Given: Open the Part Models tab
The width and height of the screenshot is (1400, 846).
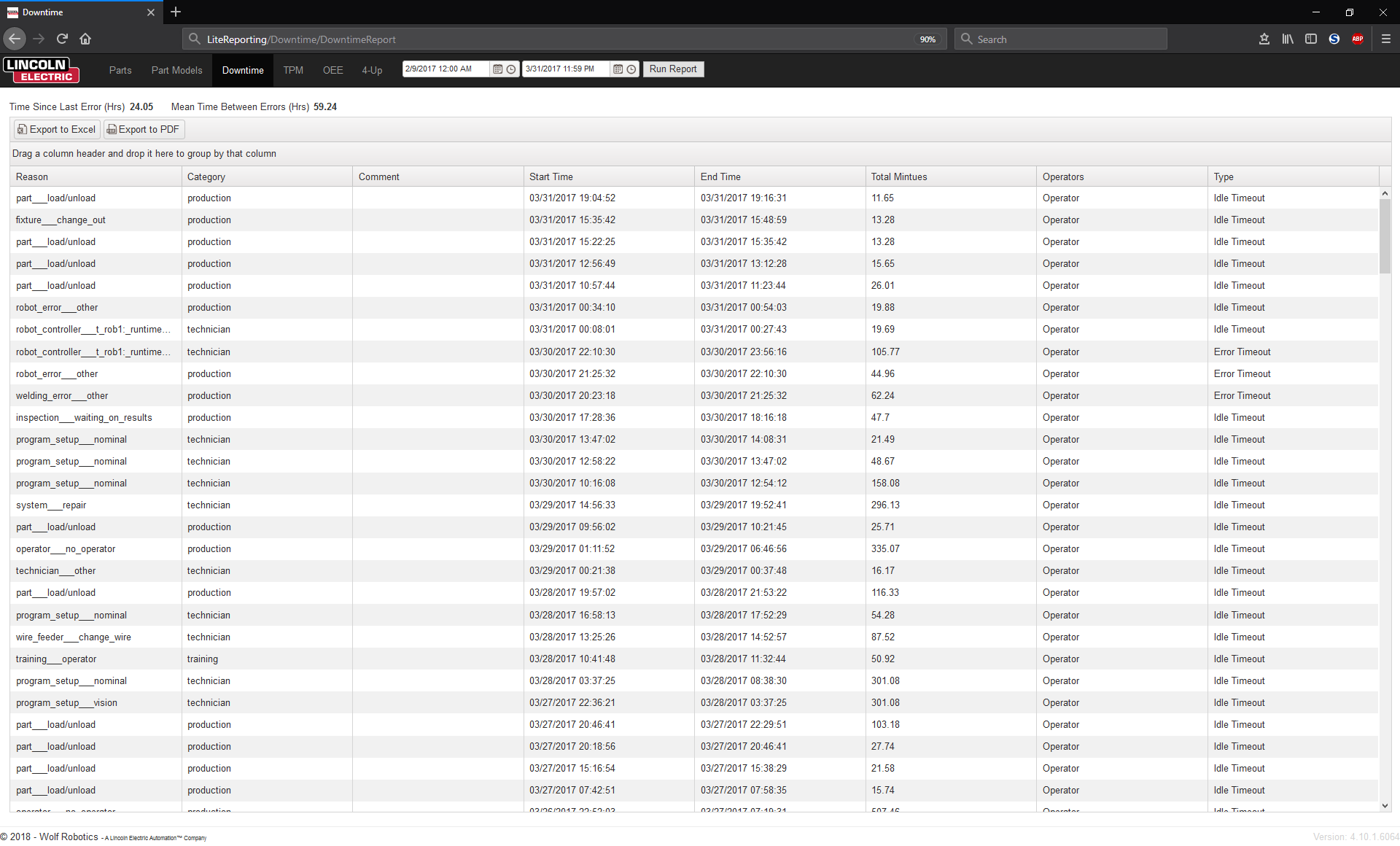Looking at the screenshot, I should click(176, 71).
